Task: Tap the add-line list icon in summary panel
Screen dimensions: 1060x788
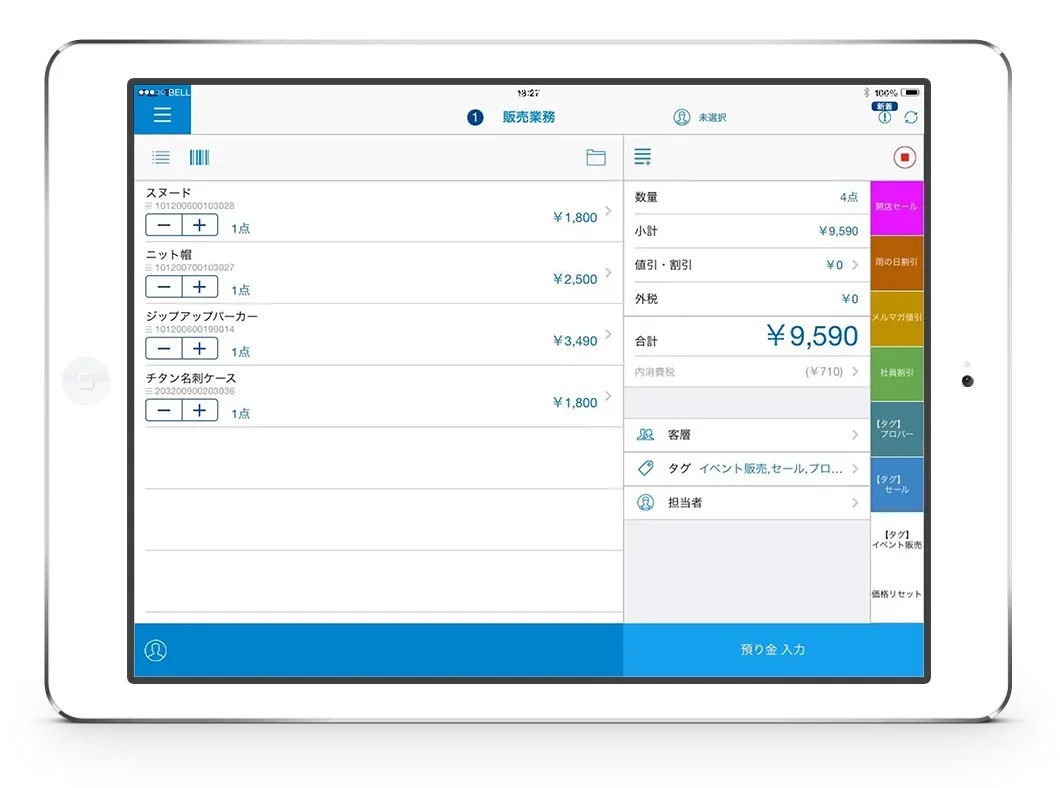Action: [x=642, y=157]
